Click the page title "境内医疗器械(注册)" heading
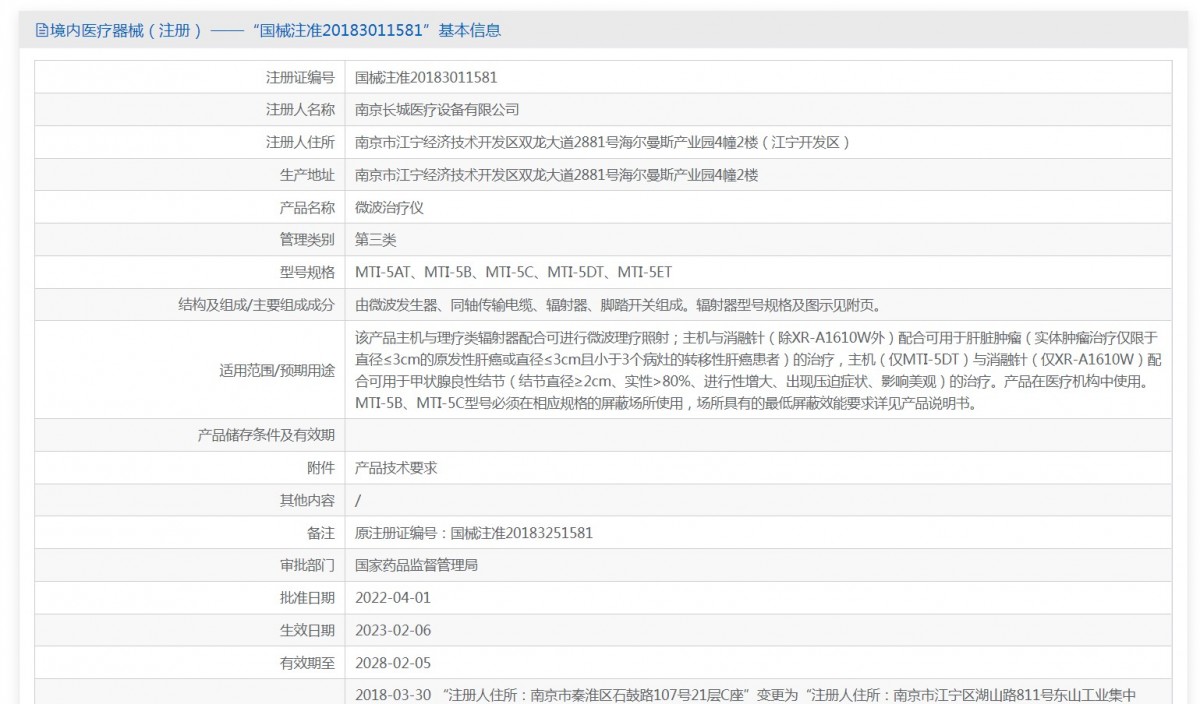 (x=126, y=30)
